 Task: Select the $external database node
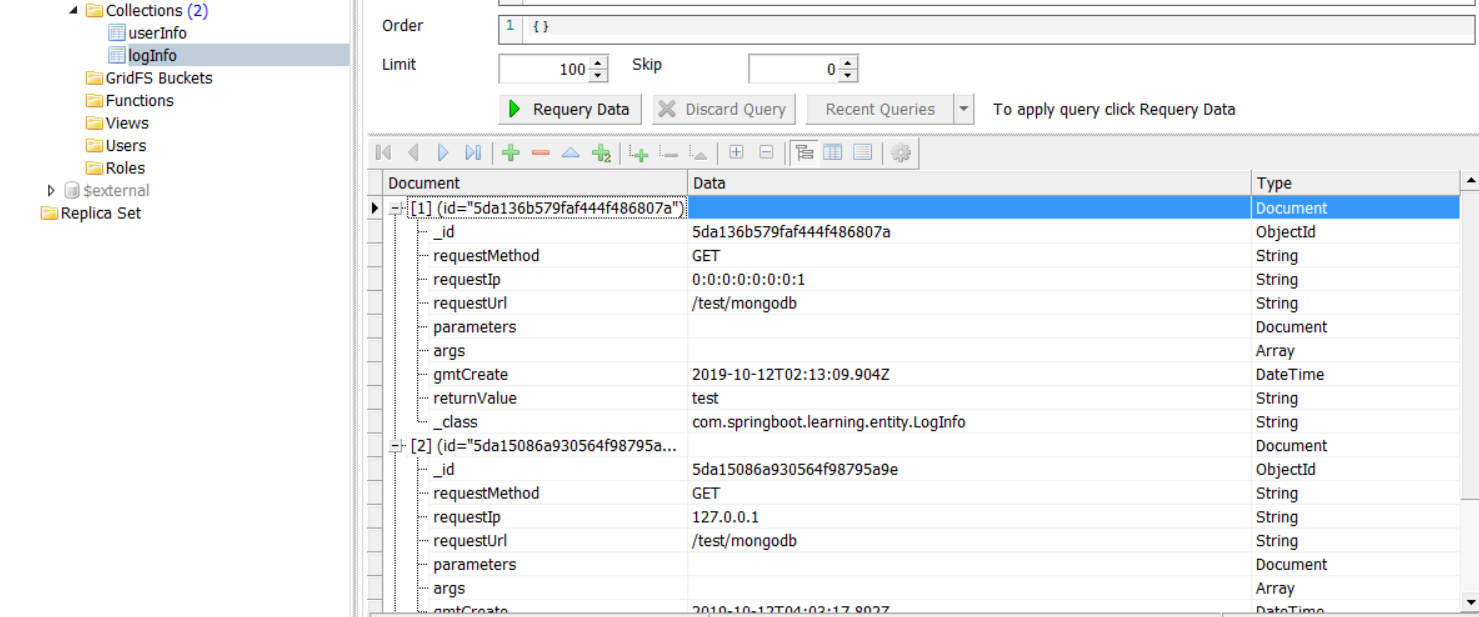pos(107,190)
